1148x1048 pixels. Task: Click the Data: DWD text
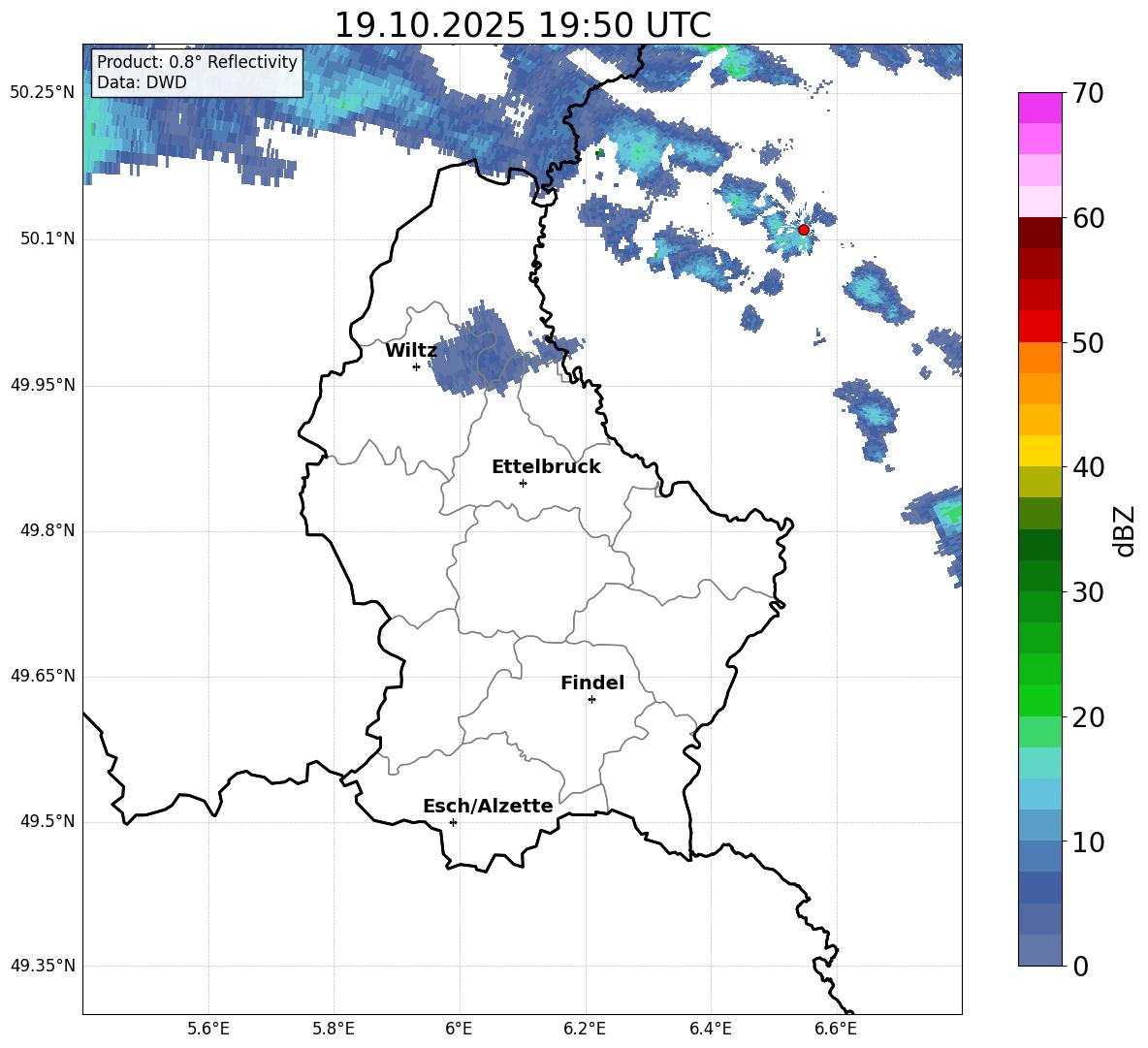(142, 82)
